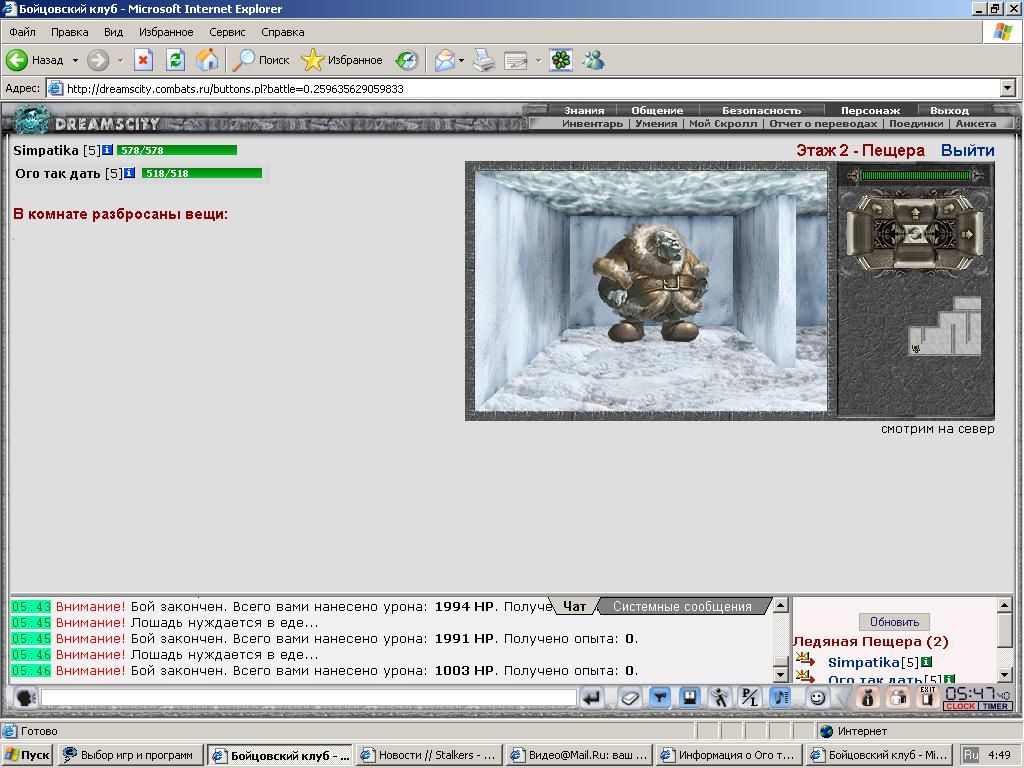Open Search (Поиск) in IE toolbar
The image size is (1024, 768).
[261, 60]
